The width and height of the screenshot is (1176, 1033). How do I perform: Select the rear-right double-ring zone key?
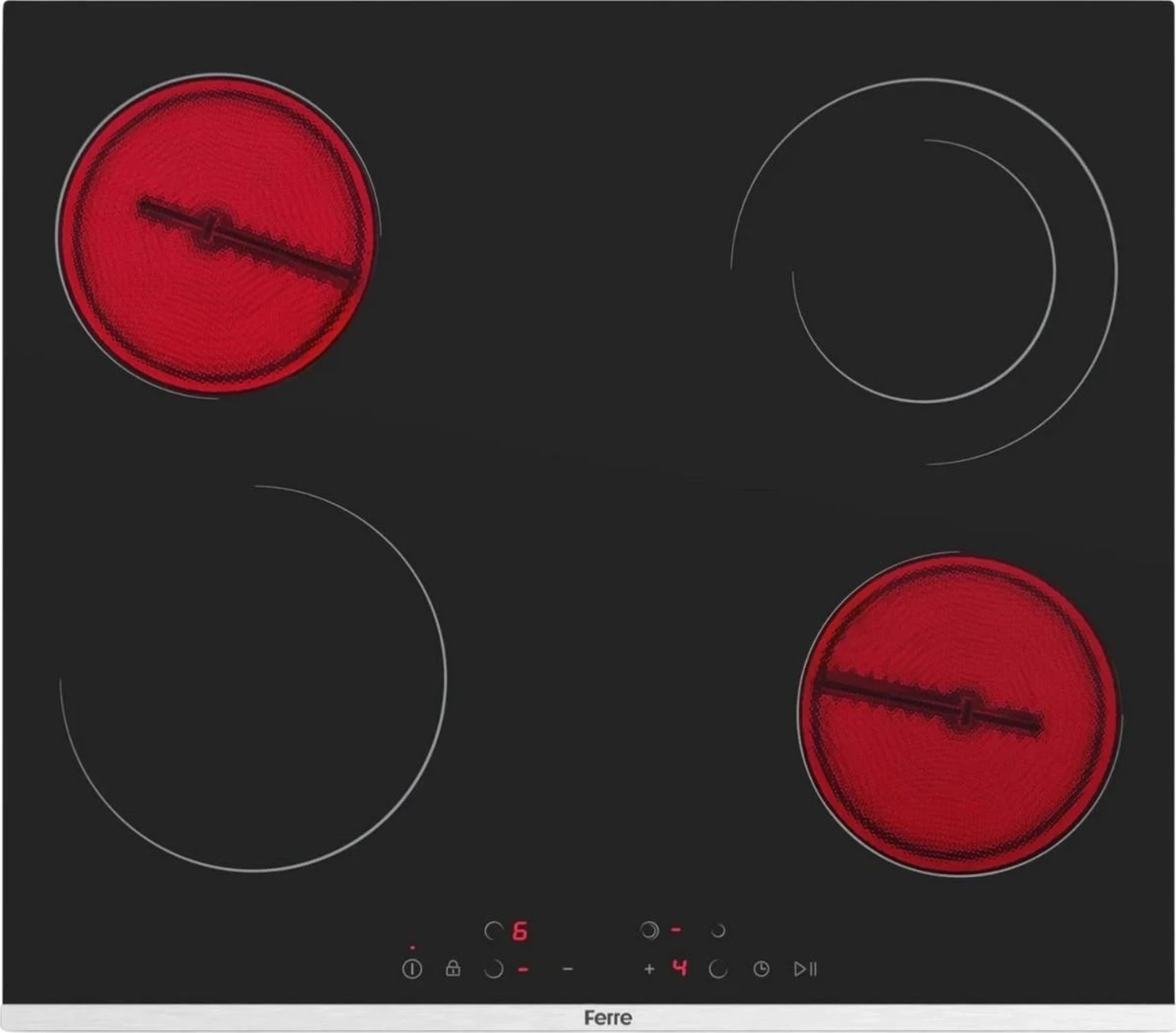point(648,930)
